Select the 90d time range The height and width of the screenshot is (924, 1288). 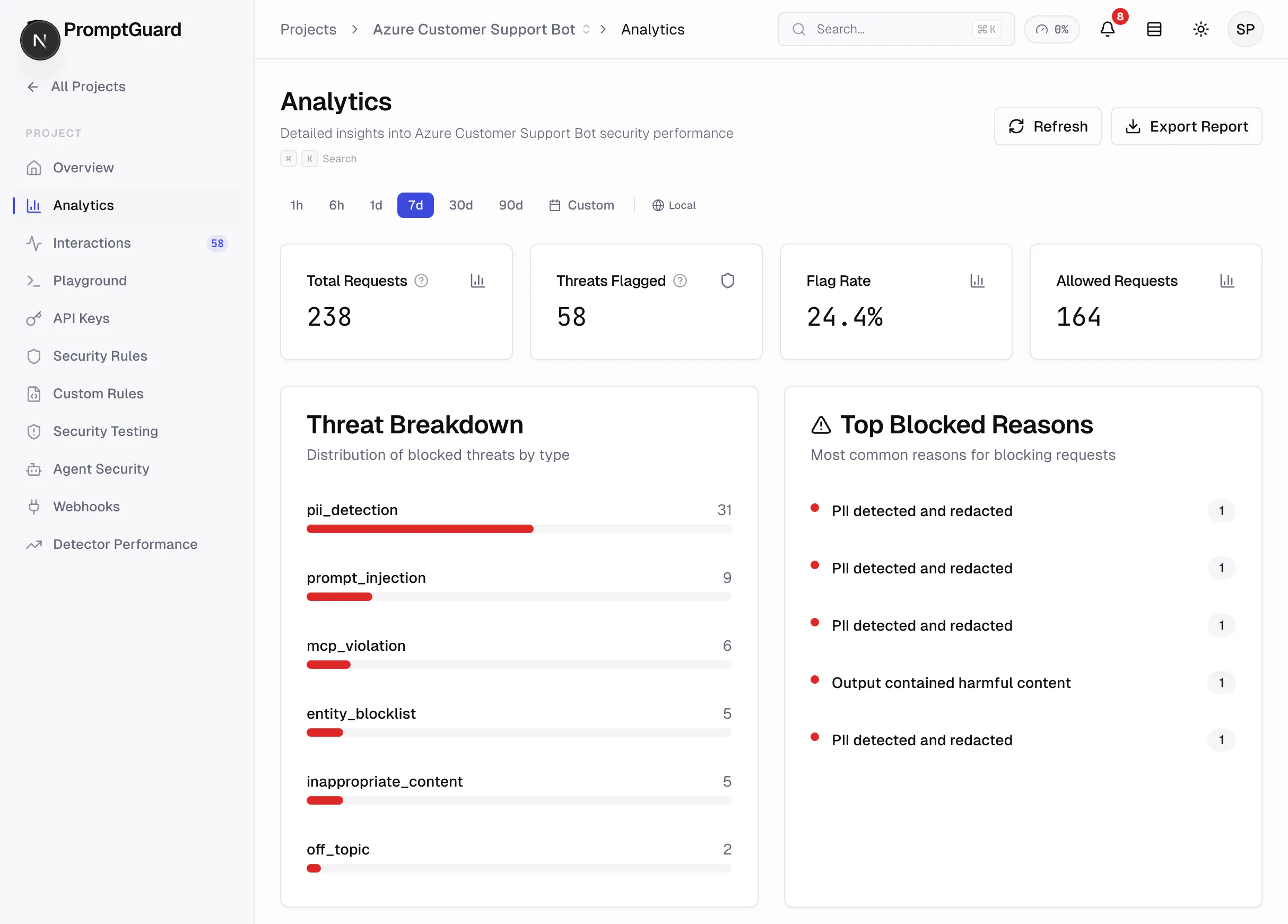(510, 206)
